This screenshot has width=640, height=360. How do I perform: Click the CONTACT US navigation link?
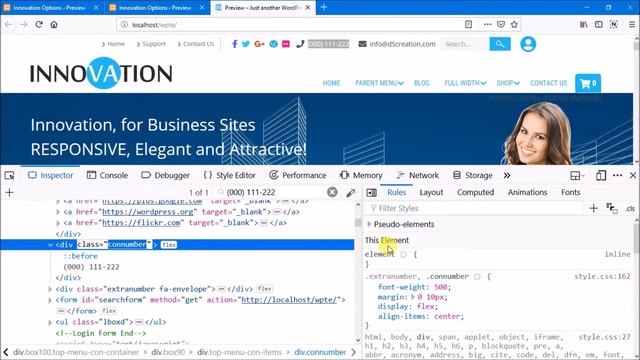point(549,83)
